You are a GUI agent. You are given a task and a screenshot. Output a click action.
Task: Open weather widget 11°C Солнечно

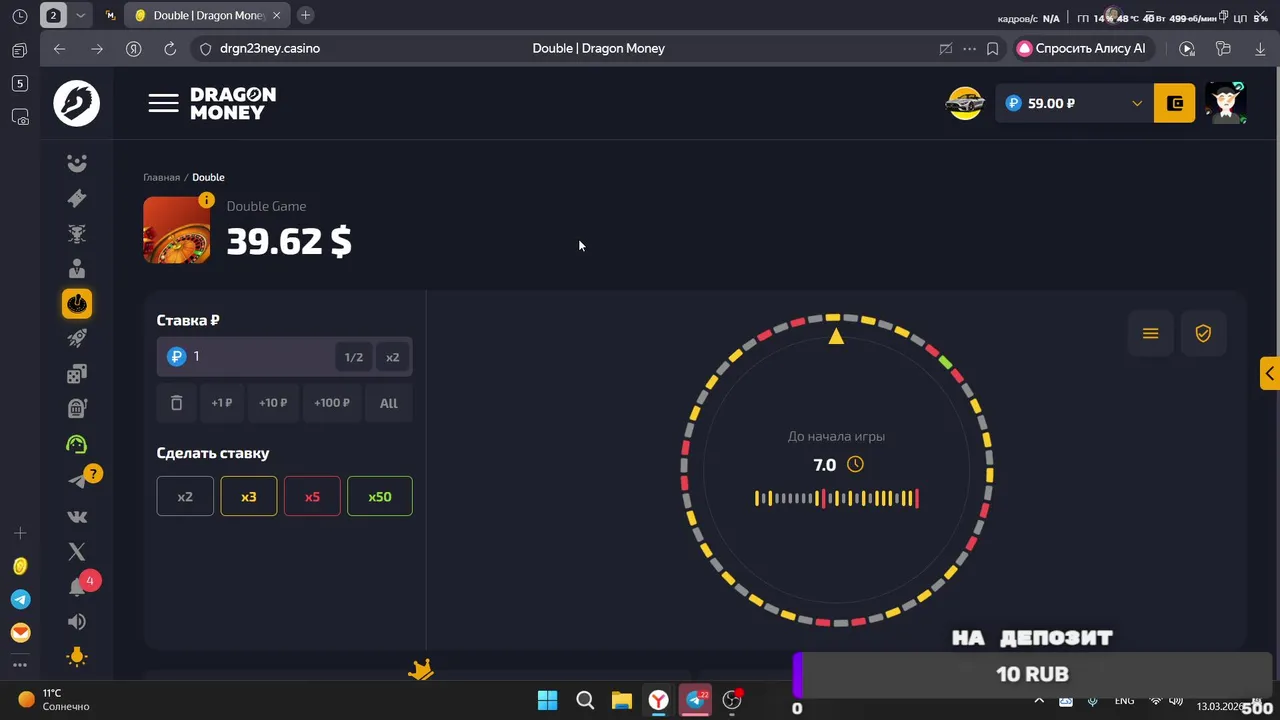point(55,699)
